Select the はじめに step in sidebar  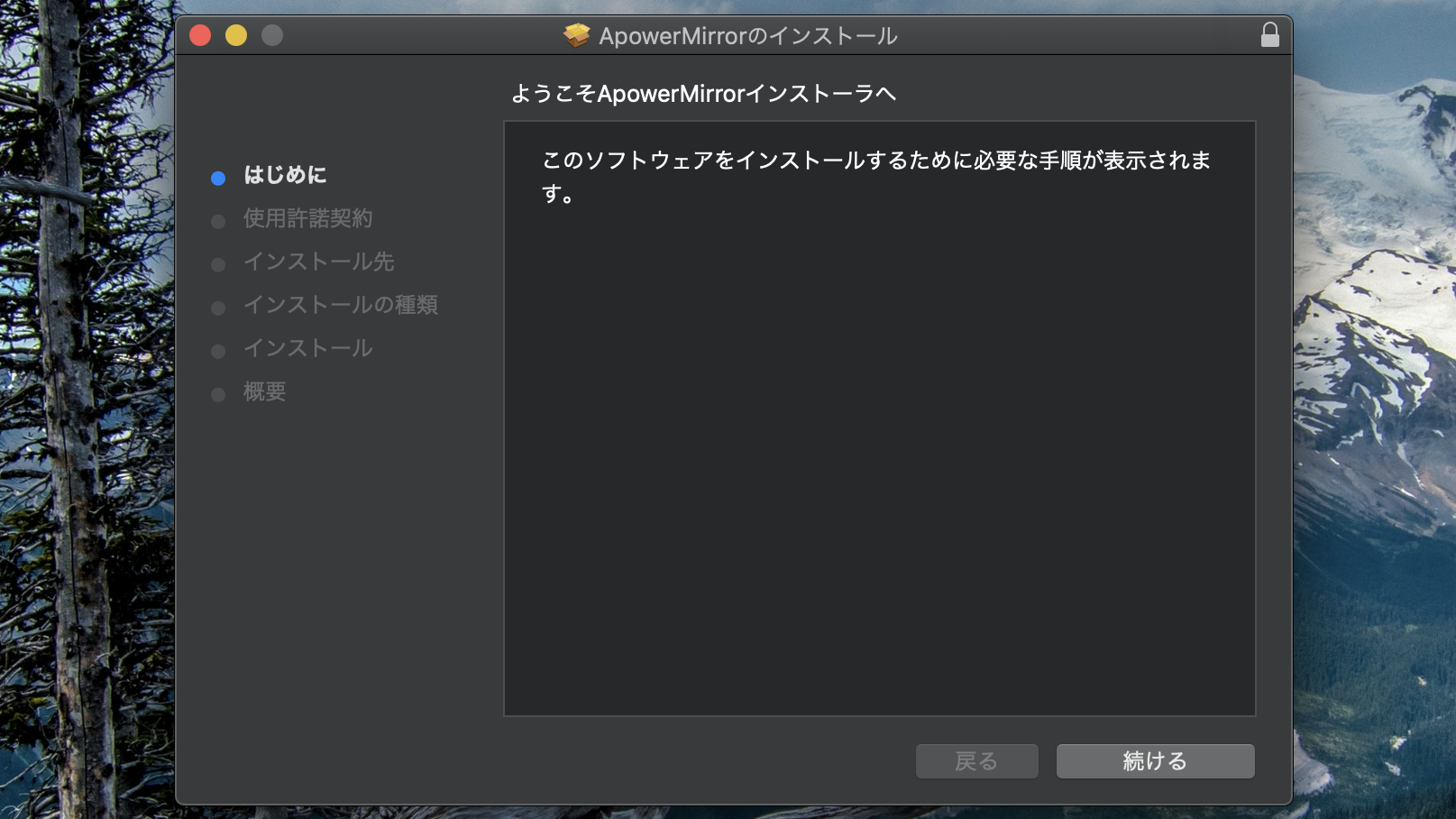285,175
